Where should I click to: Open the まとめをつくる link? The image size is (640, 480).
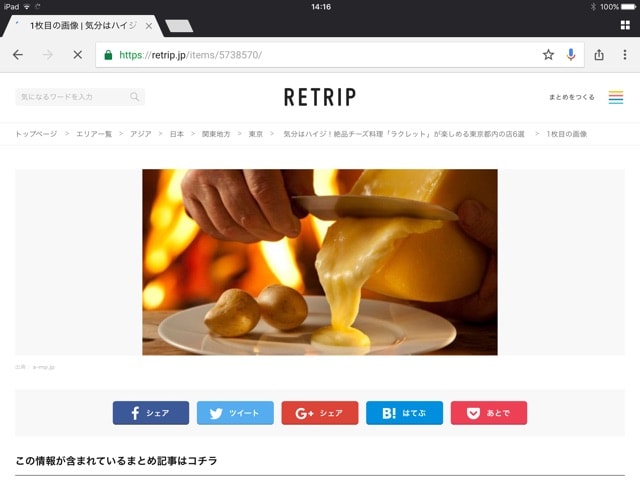[571, 97]
